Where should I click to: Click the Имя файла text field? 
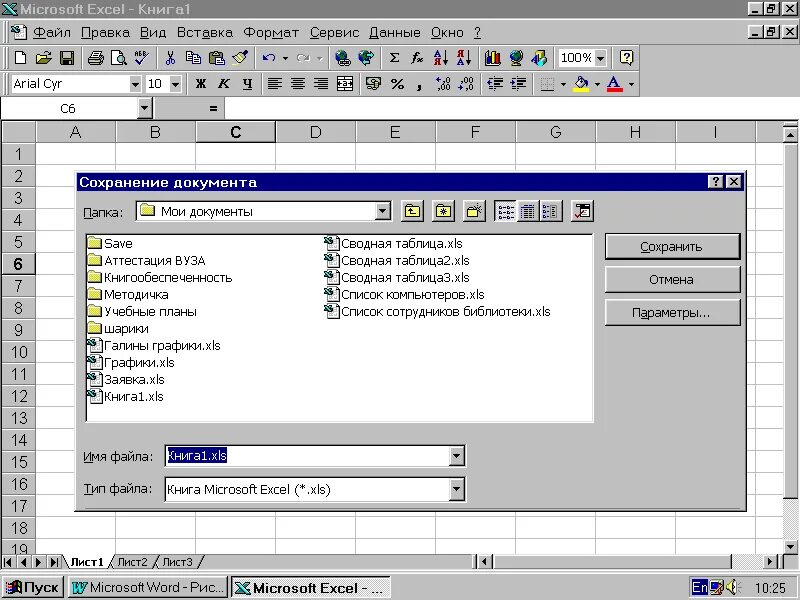pyautogui.click(x=308, y=456)
